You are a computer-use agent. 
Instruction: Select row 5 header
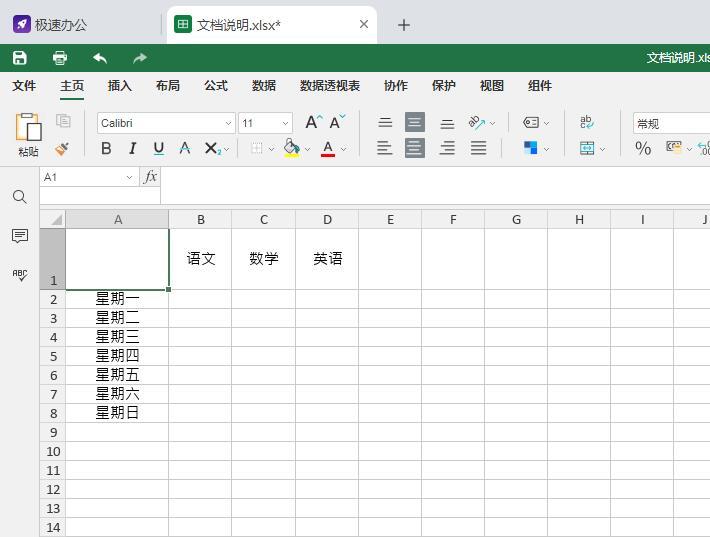click(53, 356)
